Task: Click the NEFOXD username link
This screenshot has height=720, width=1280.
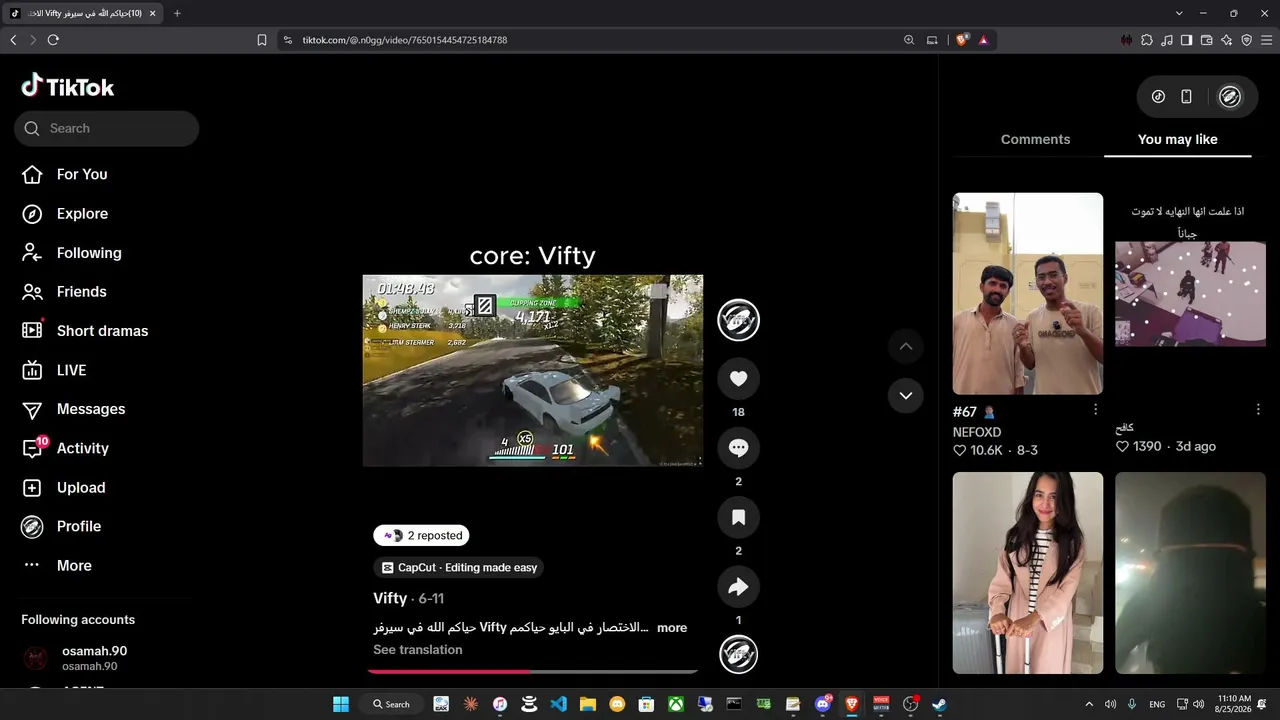Action: click(x=977, y=433)
